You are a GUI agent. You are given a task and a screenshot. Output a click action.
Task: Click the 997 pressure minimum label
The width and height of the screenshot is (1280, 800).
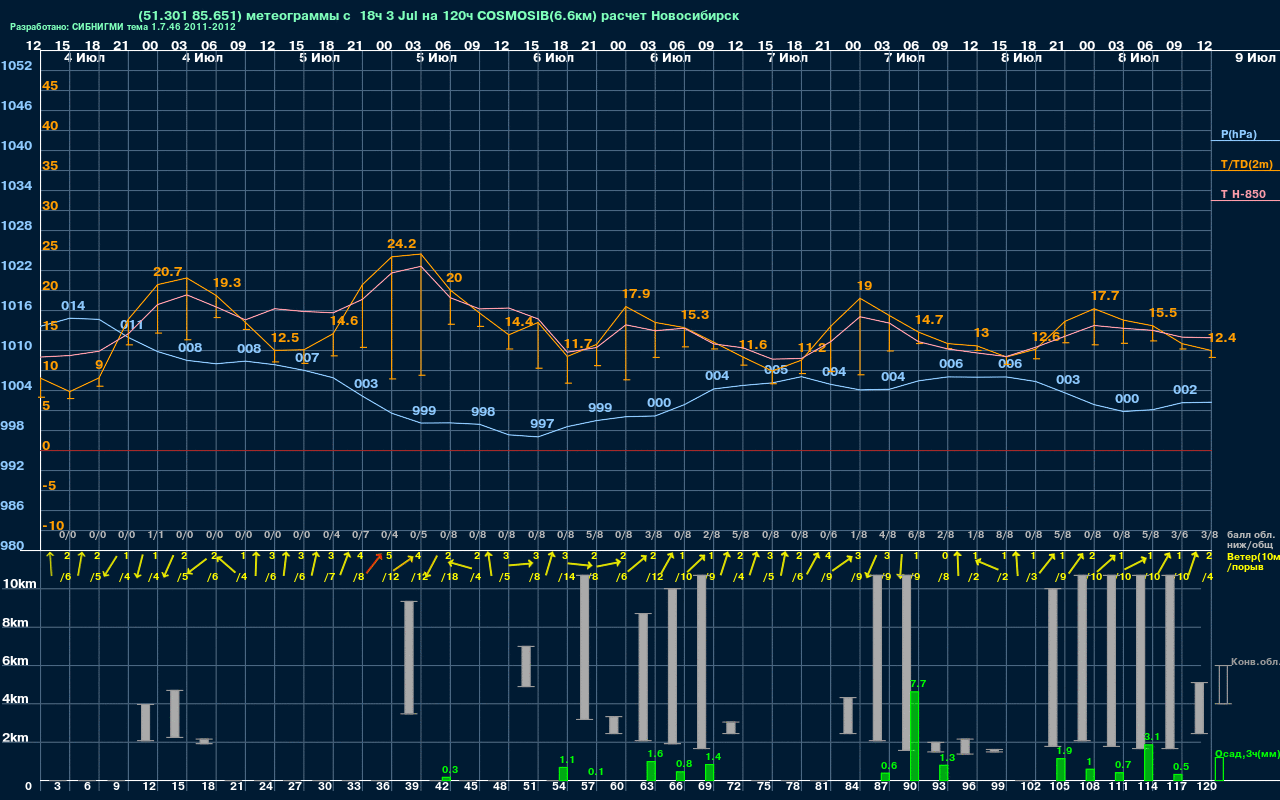coord(542,423)
